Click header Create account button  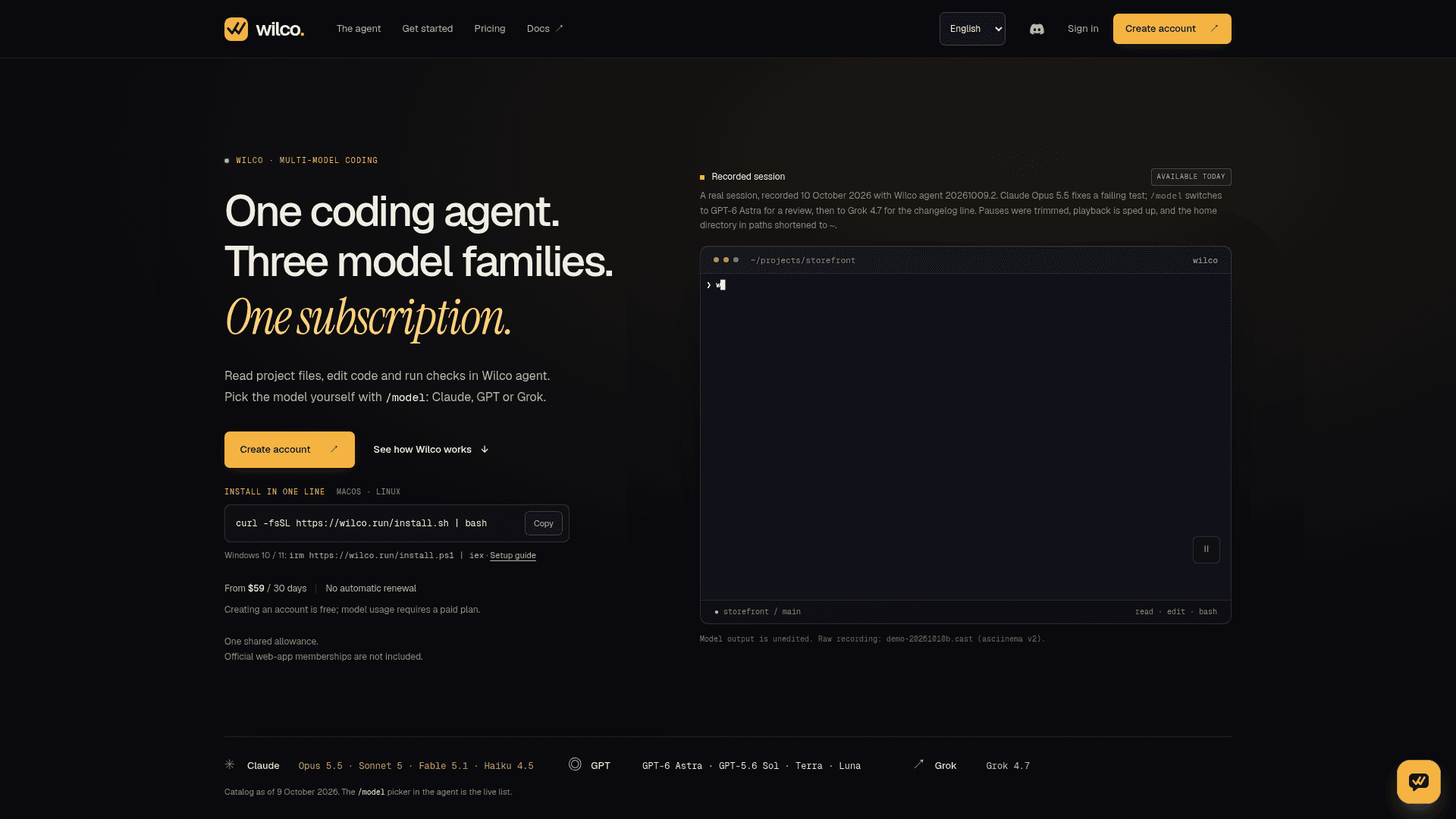point(1172,29)
